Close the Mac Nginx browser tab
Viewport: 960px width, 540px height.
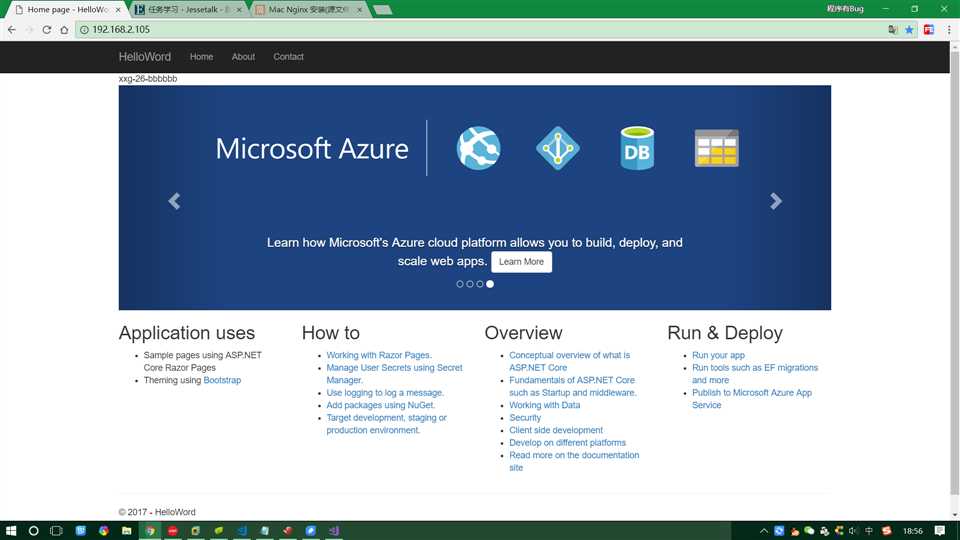[x=359, y=10]
